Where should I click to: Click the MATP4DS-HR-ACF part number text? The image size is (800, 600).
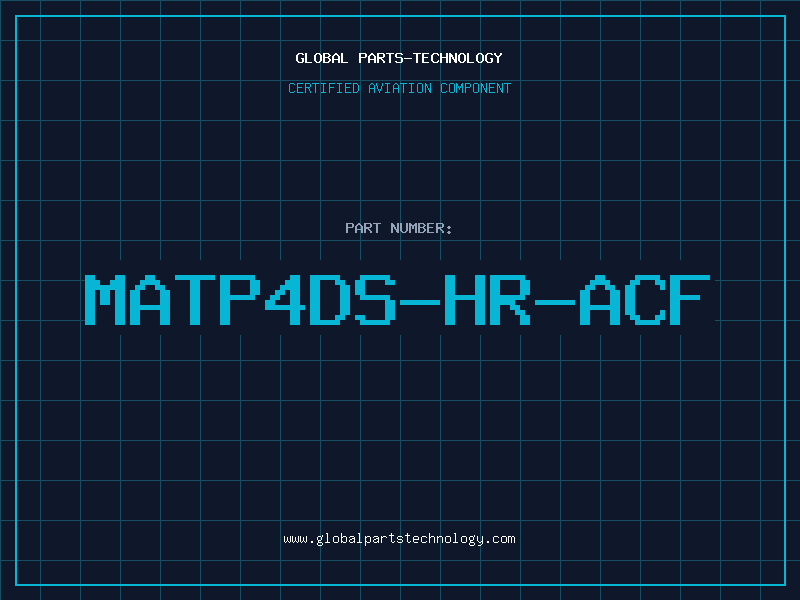pos(399,300)
